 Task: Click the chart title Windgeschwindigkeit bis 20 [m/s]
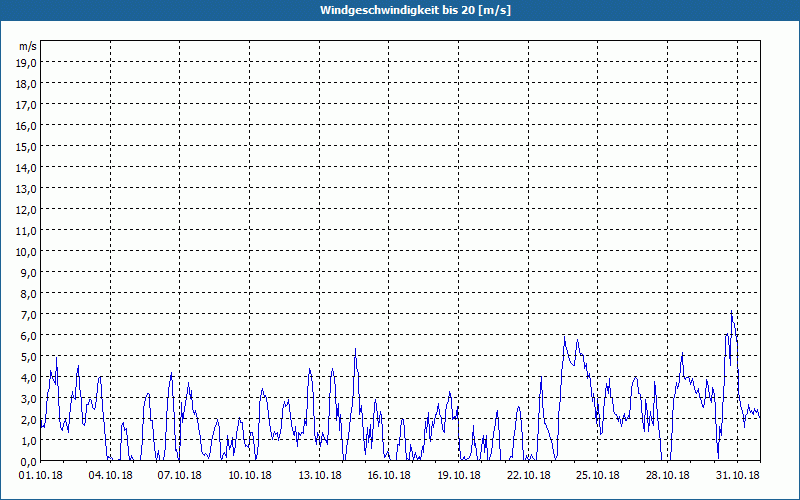pos(415,10)
